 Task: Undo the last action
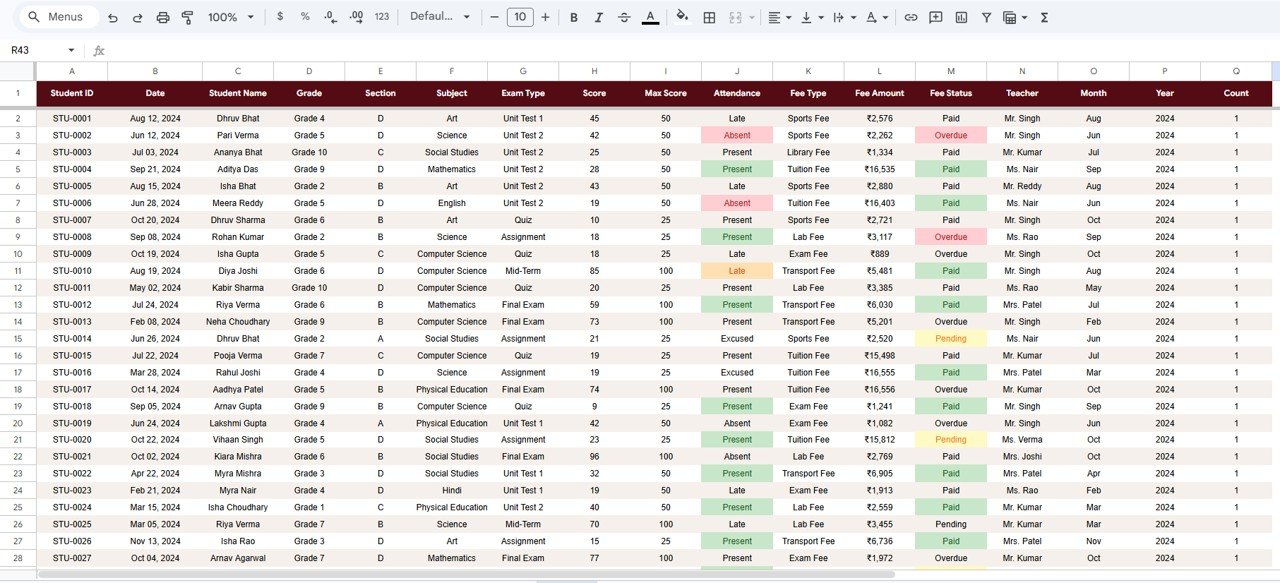[x=112, y=17]
